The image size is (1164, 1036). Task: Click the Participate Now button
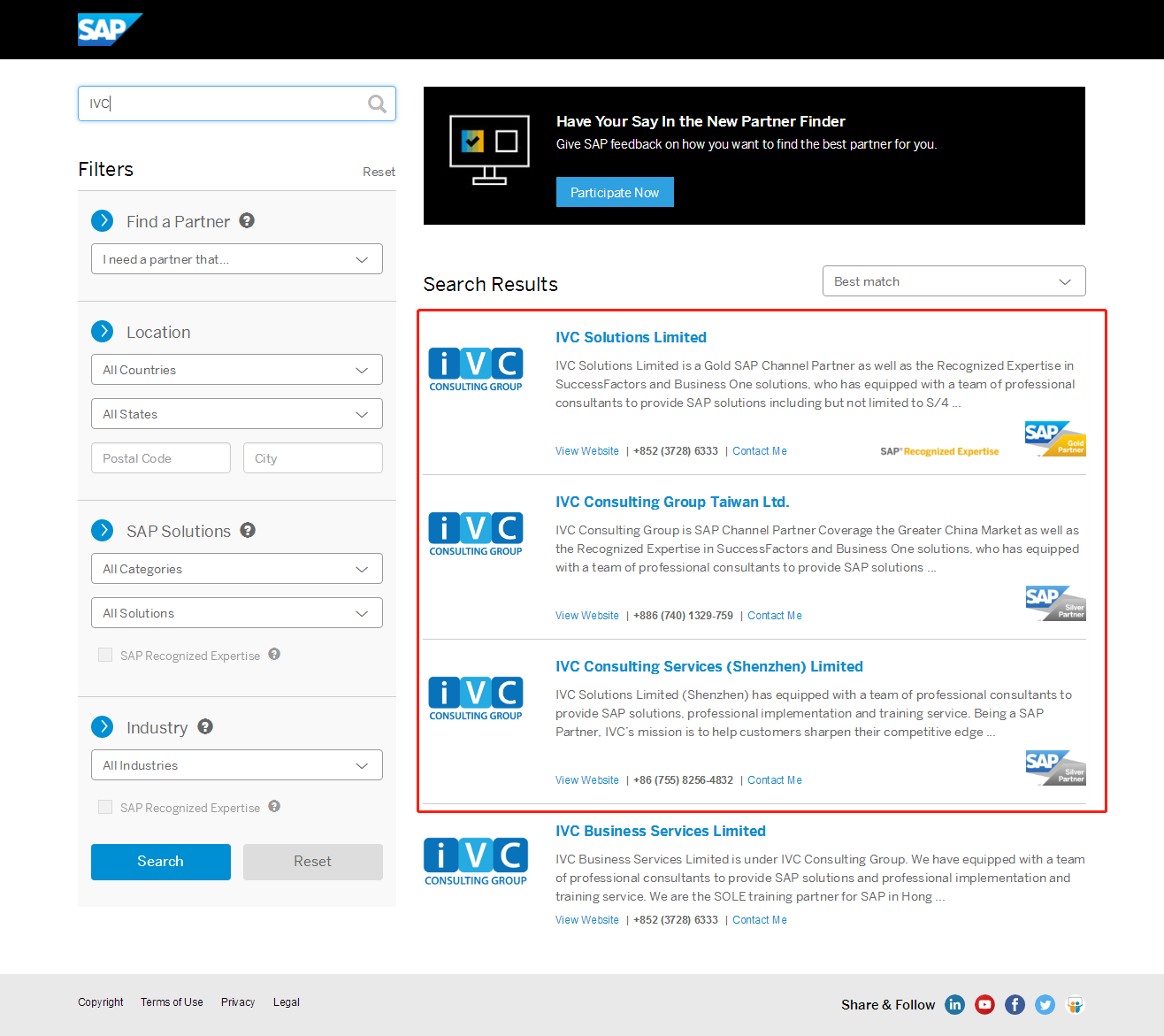tap(615, 193)
